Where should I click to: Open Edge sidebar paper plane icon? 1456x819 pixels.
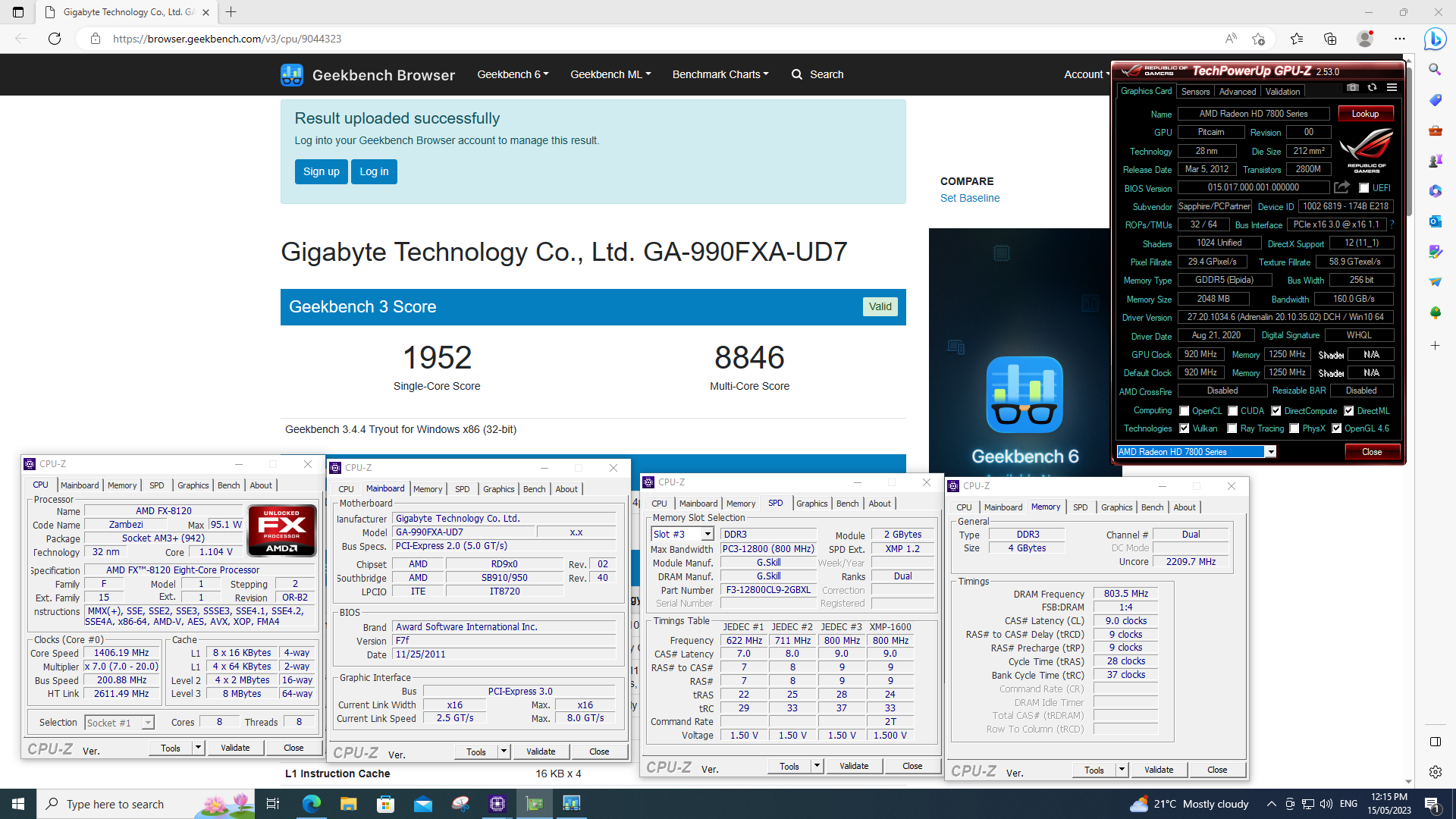pos(1435,282)
